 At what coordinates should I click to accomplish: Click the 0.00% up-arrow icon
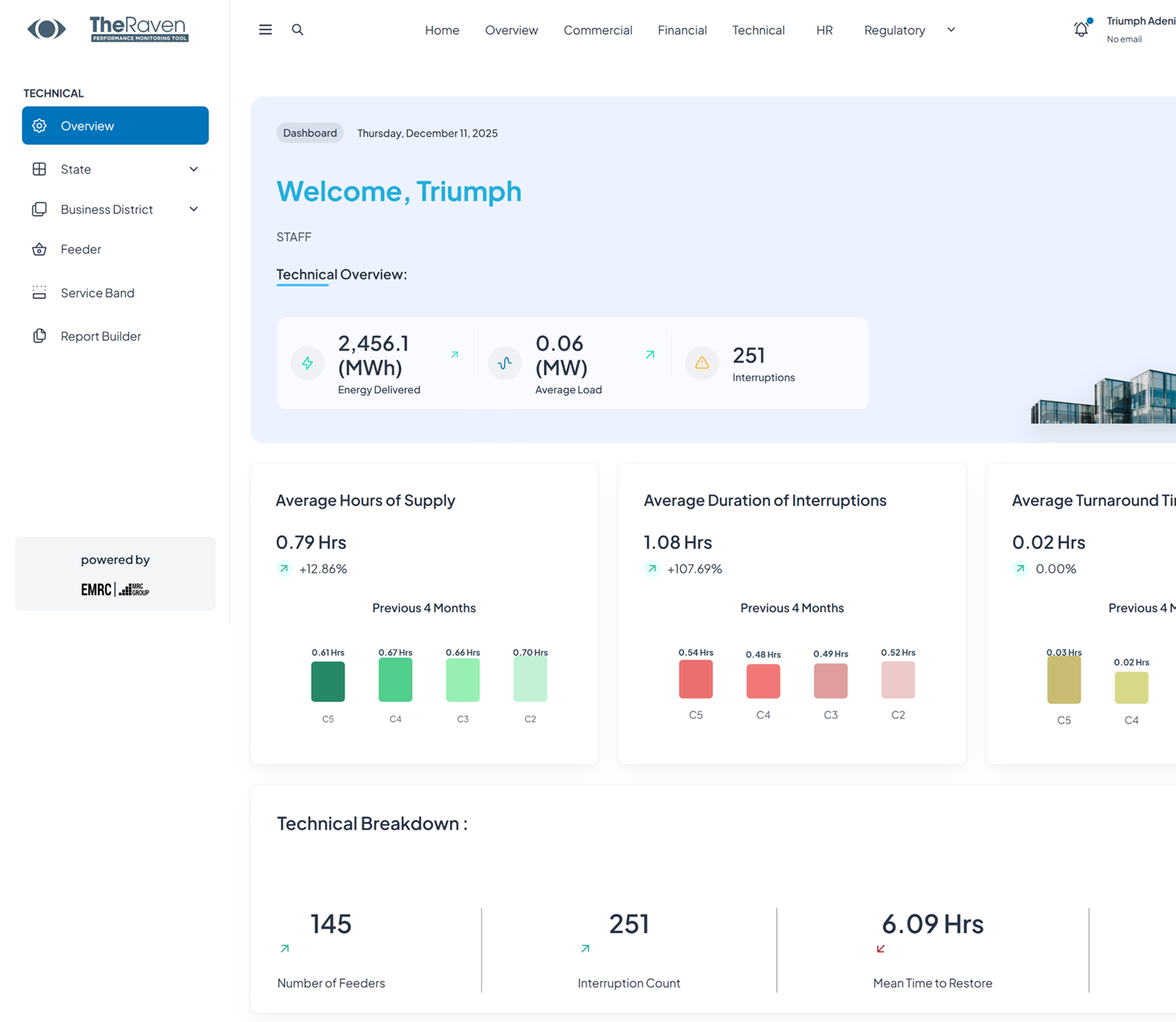1021,569
